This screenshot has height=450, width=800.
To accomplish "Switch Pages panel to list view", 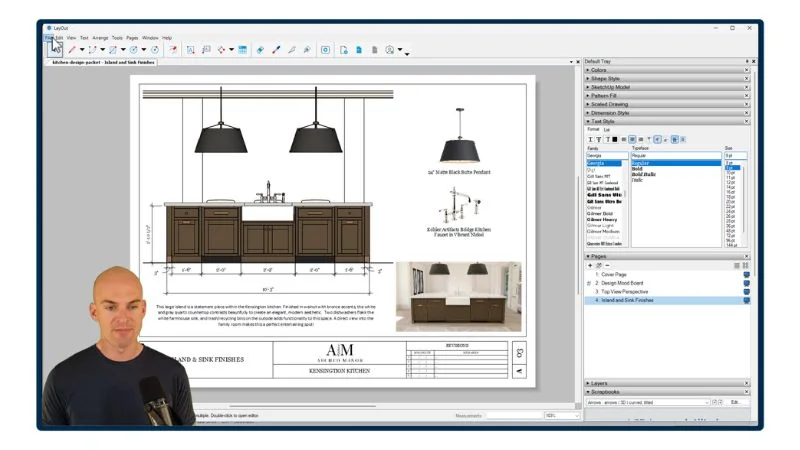I will point(737,265).
